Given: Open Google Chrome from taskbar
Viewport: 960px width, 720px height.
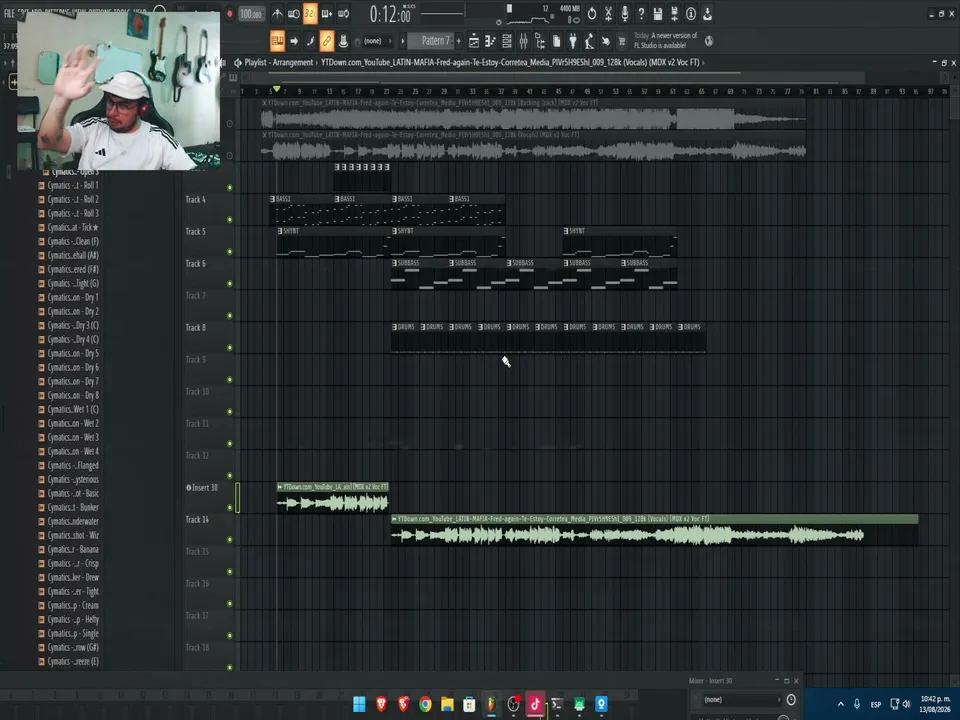Looking at the screenshot, I should click(x=425, y=704).
